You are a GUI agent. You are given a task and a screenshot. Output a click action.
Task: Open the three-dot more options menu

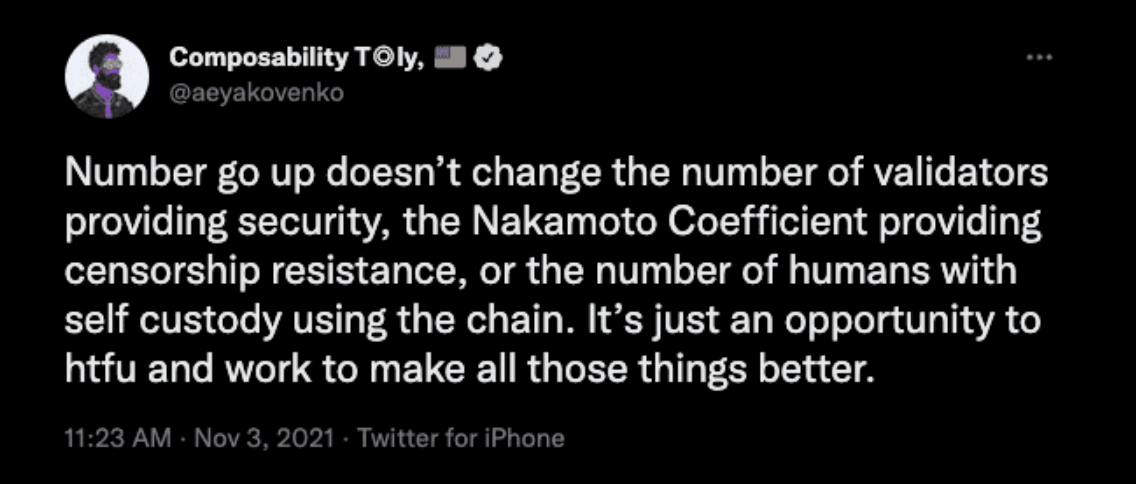(1039, 57)
